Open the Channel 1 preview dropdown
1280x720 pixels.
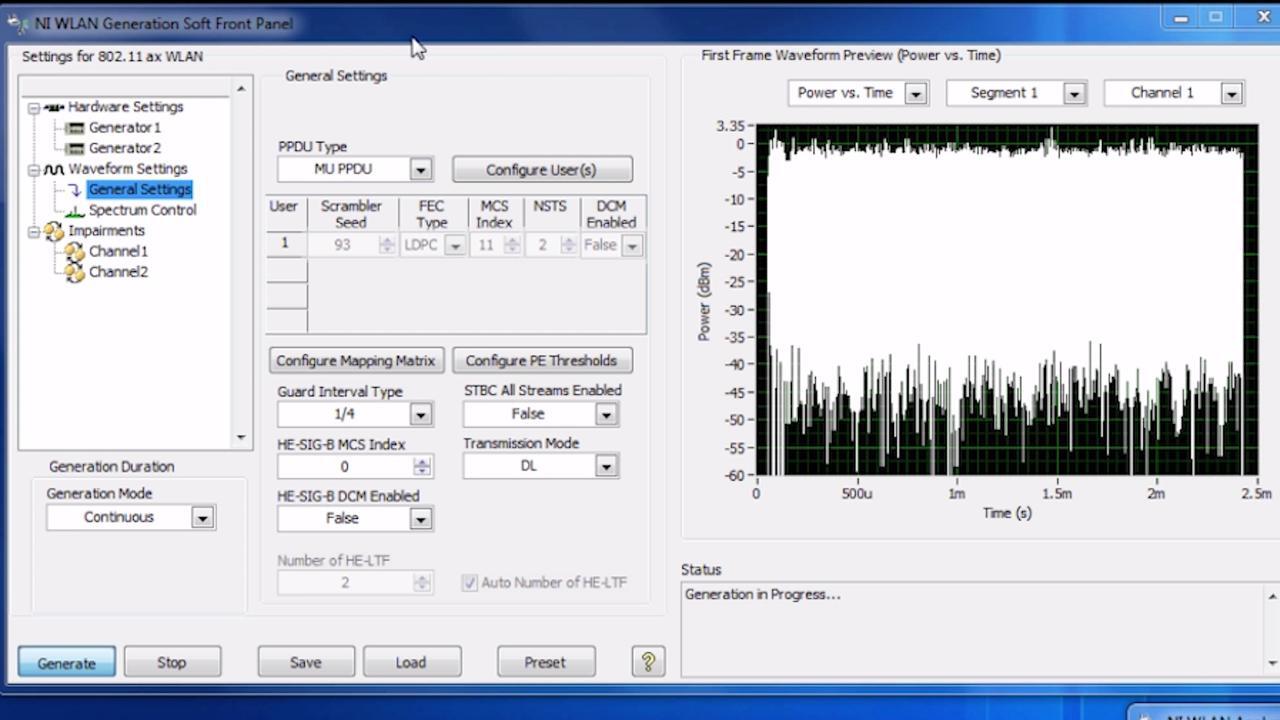(1232, 93)
